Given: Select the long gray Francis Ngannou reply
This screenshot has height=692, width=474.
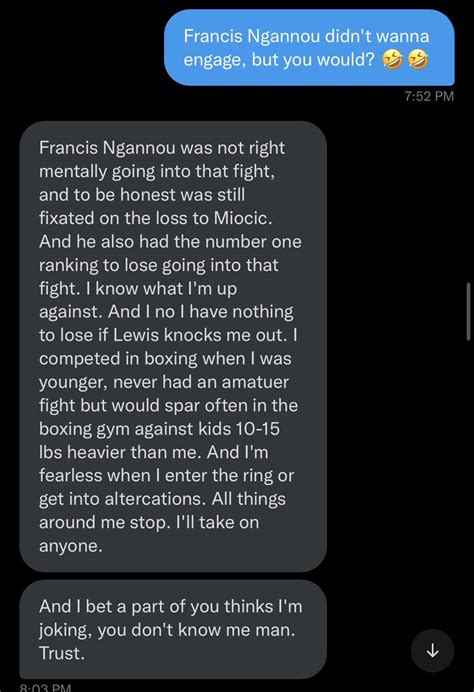Looking at the screenshot, I should 173,346.
